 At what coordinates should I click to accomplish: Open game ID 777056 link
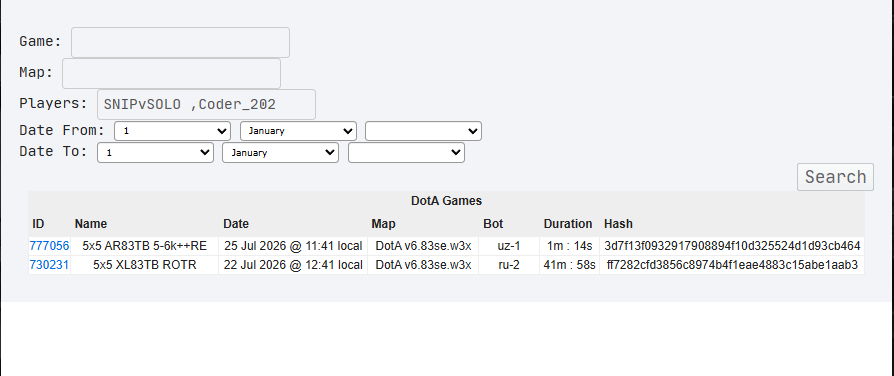pyautogui.click(x=49, y=246)
